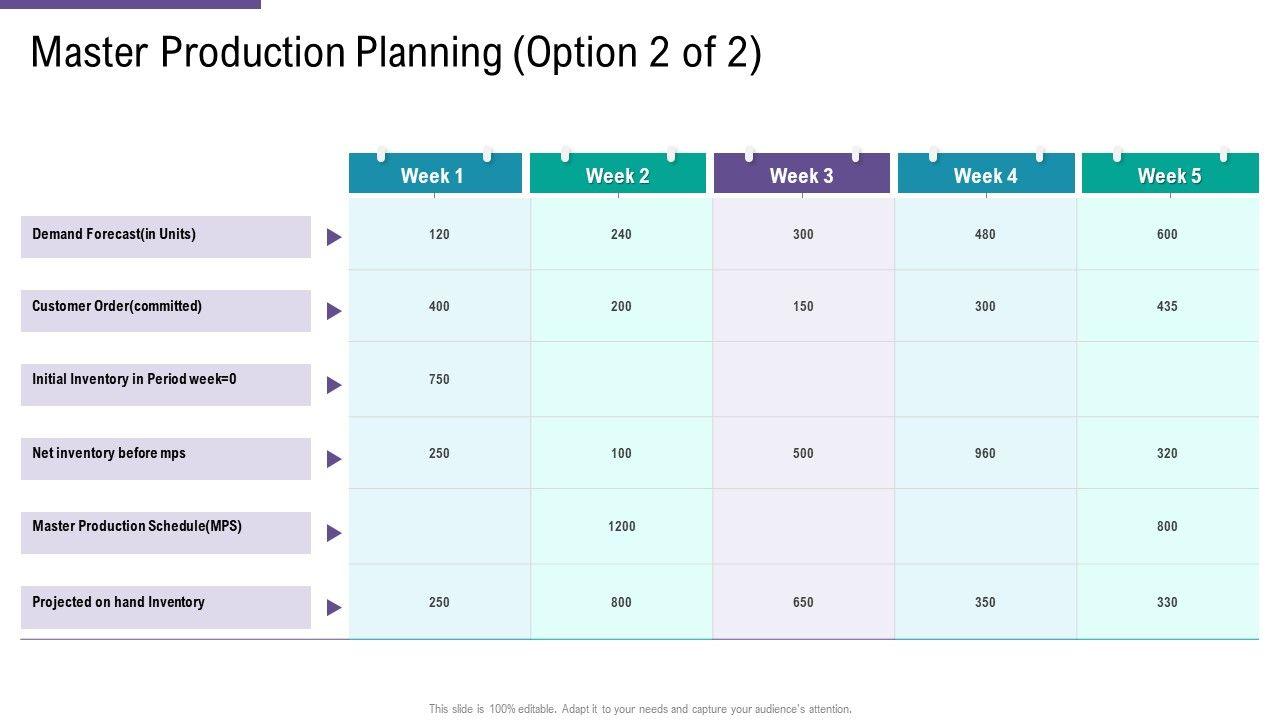Click the Projected on hand Inventory label

click(x=118, y=602)
